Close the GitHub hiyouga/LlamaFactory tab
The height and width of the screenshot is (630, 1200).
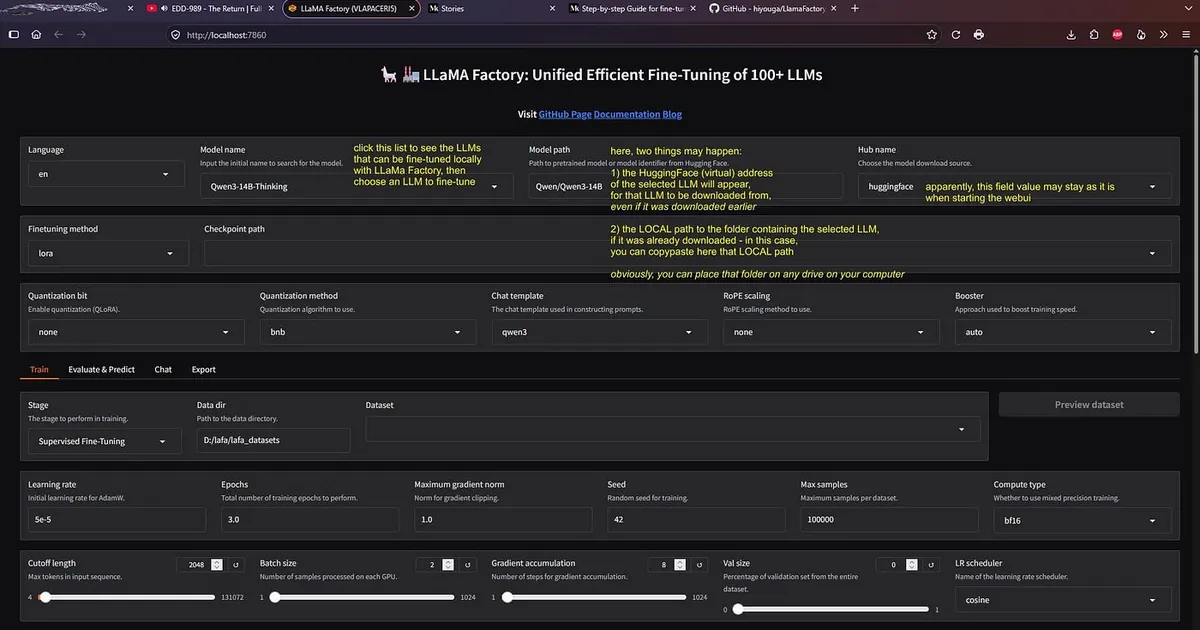pyautogui.click(x=834, y=8)
